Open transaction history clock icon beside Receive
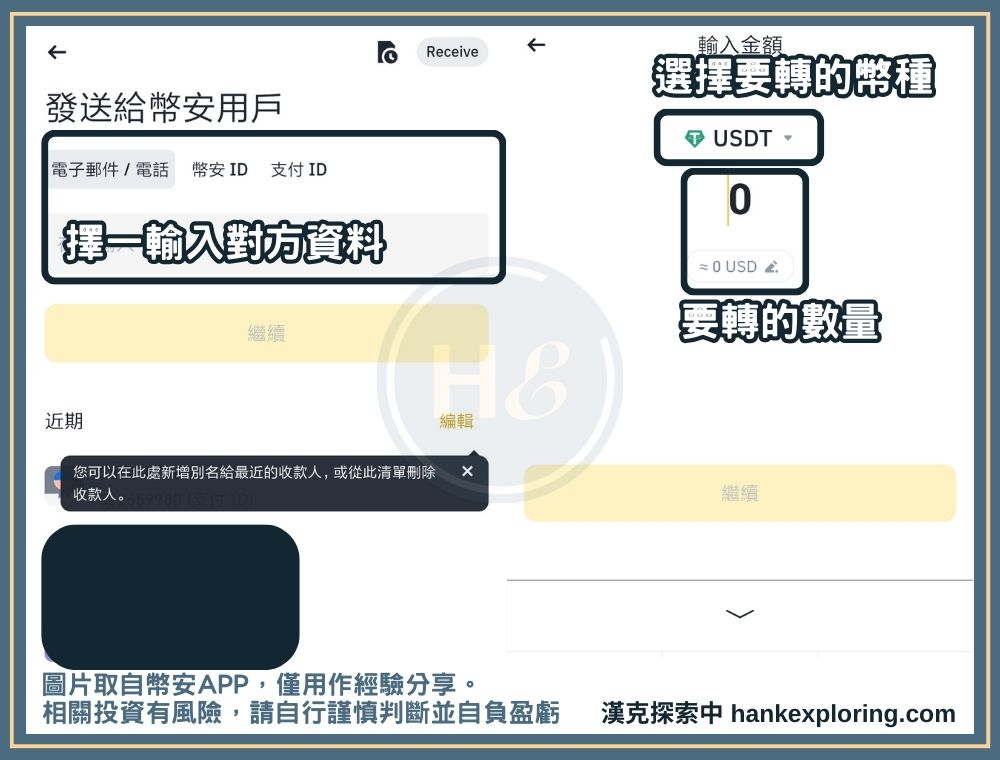 [387, 52]
